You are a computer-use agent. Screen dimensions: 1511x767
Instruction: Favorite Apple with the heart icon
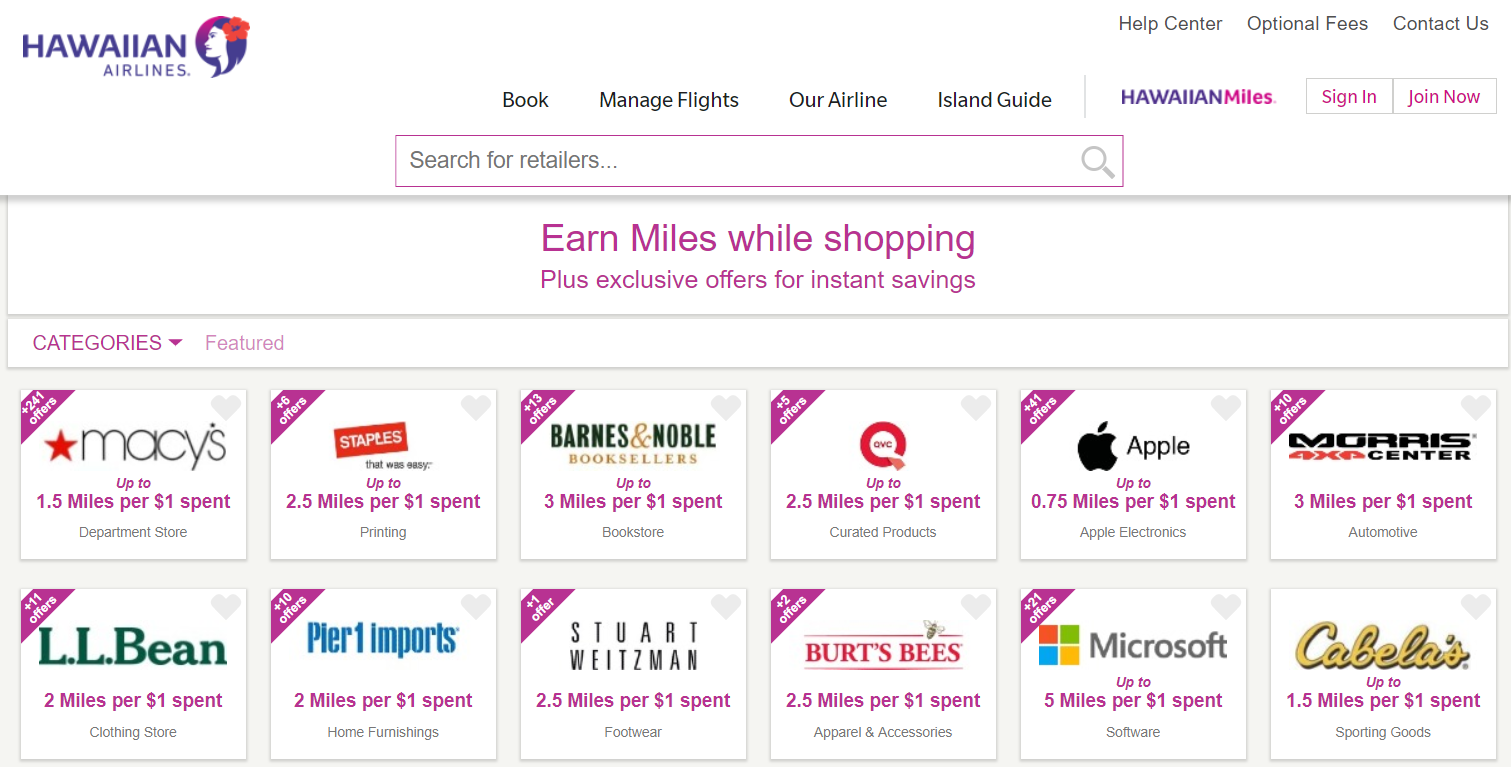click(x=1226, y=407)
